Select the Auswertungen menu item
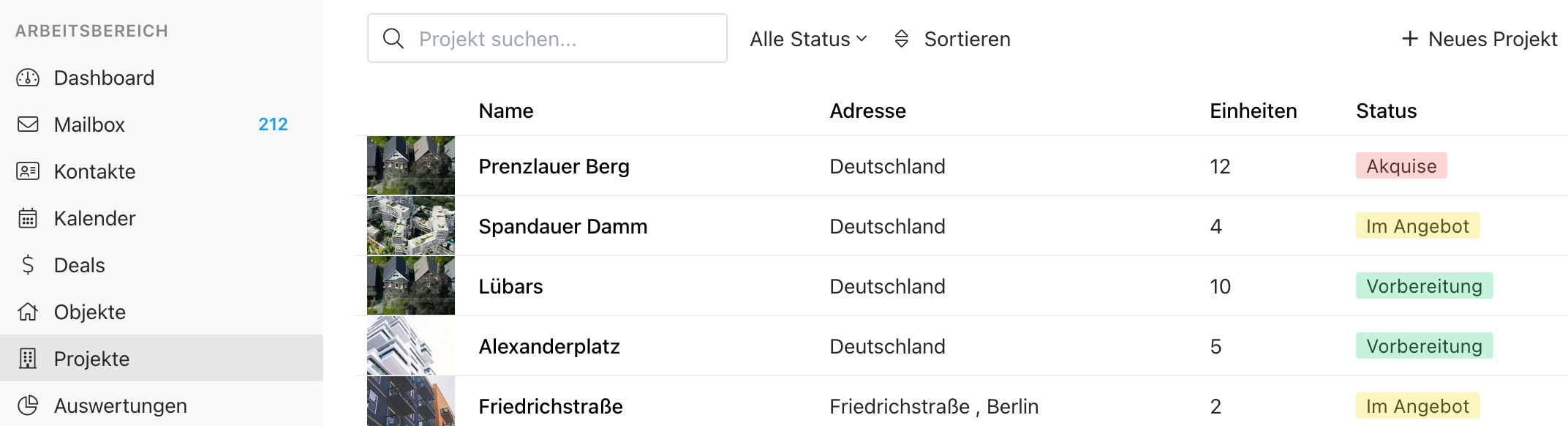 [121, 406]
